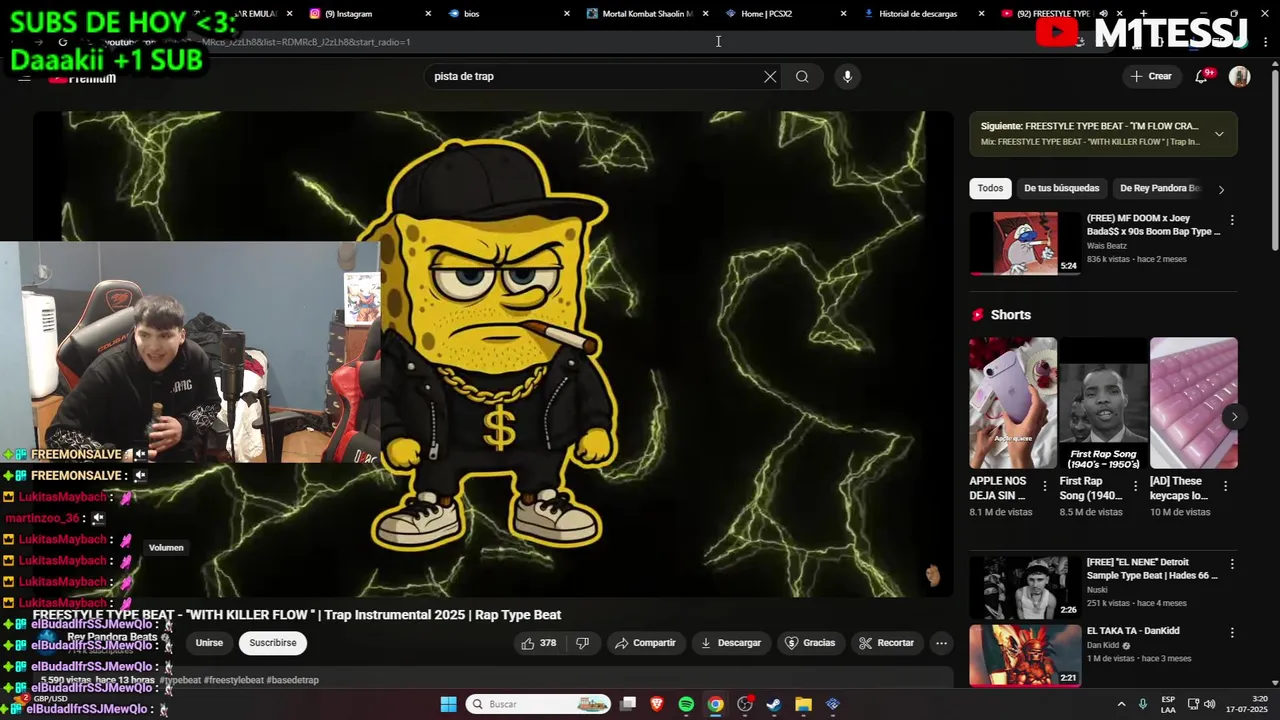Open ESP LAA language switcher
Screen dimensions: 1280x720
coord(1168,704)
